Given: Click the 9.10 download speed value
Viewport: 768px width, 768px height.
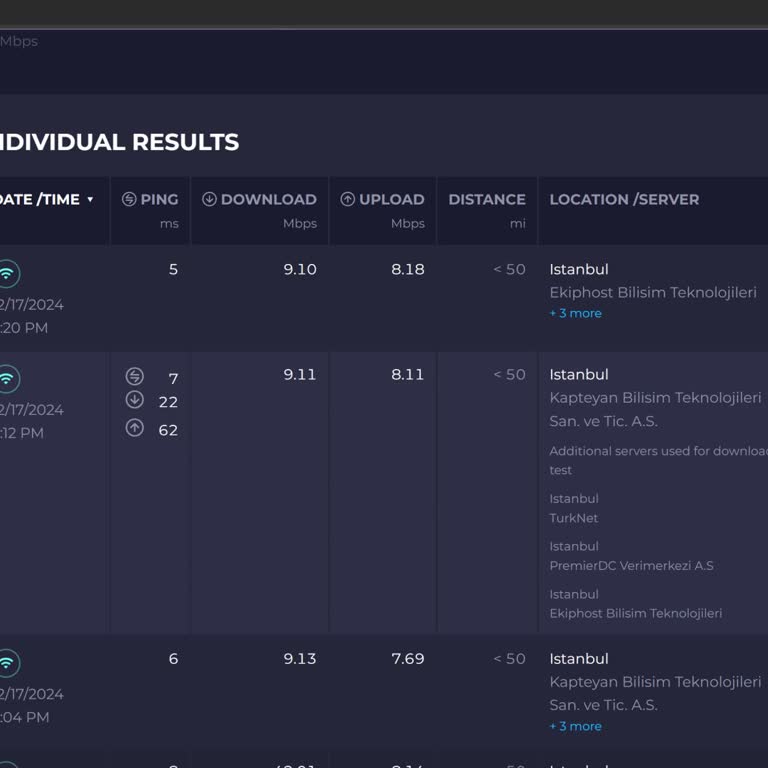Looking at the screenshot, I should (300, 269).
